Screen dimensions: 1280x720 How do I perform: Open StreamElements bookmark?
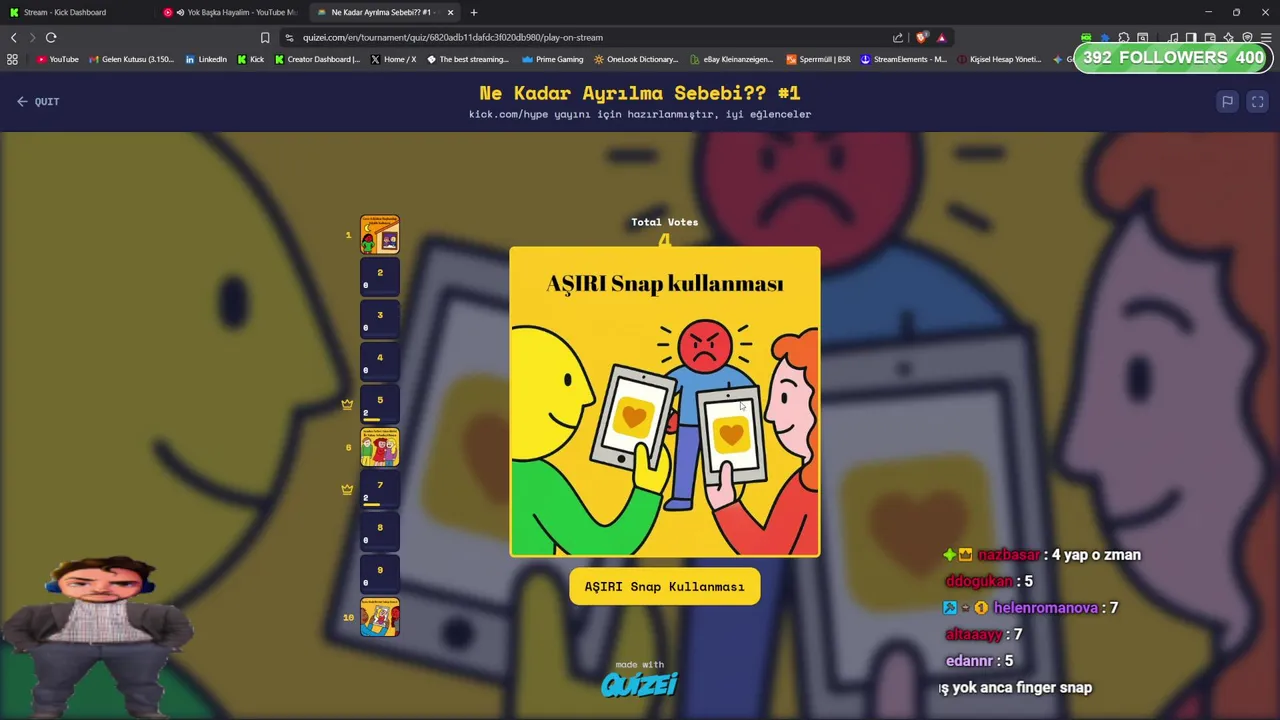pos(903,59)
